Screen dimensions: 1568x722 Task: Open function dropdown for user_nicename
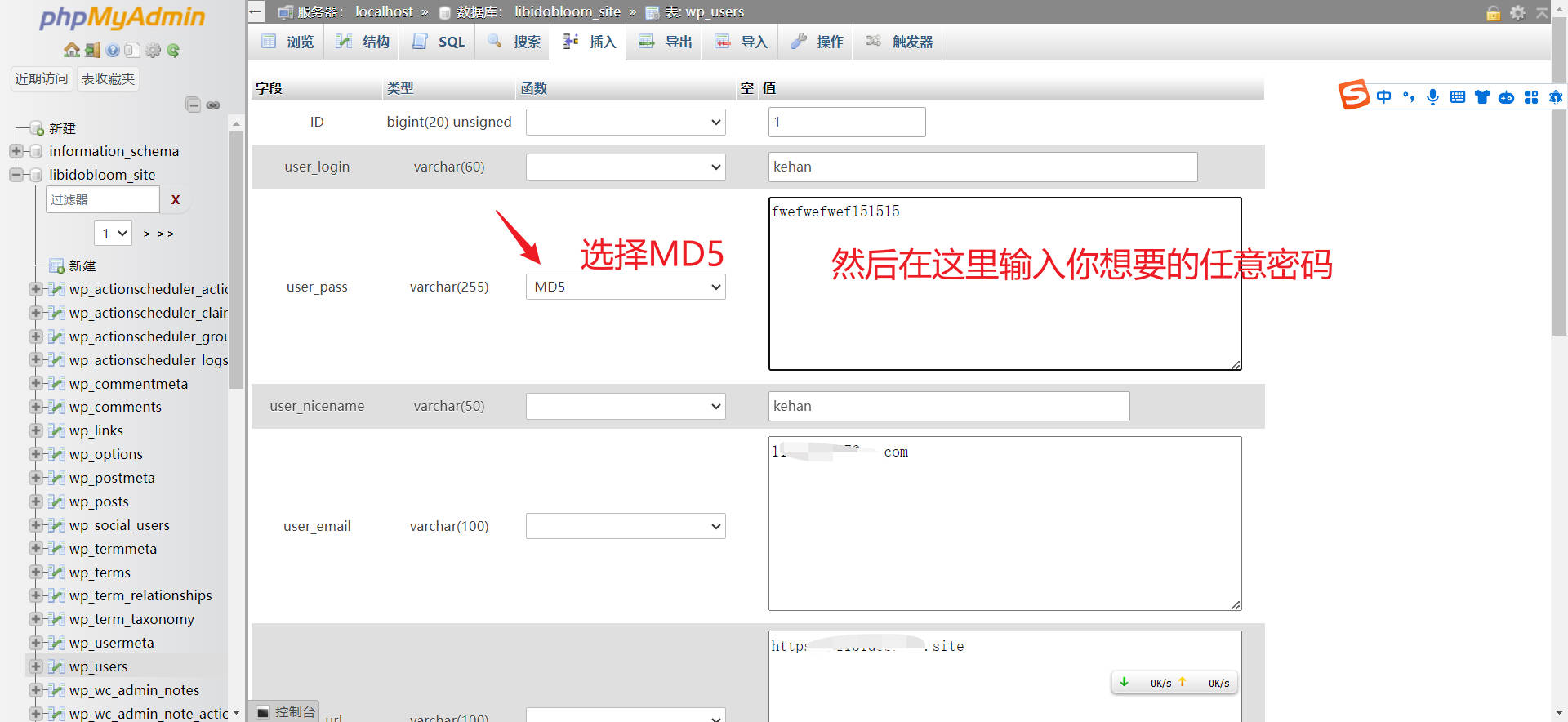(626, 407)
